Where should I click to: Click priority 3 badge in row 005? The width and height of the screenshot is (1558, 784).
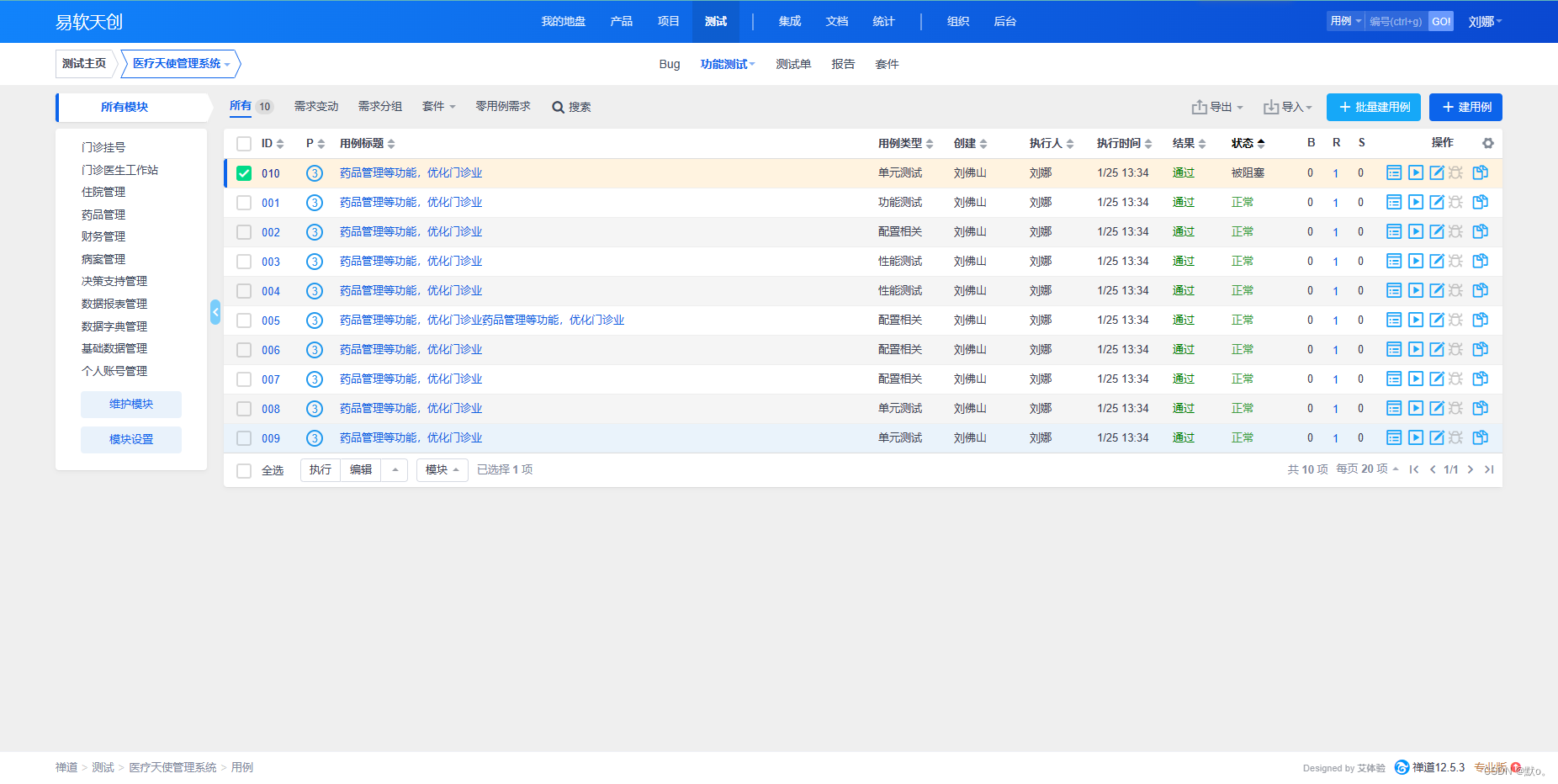[315, 320]
